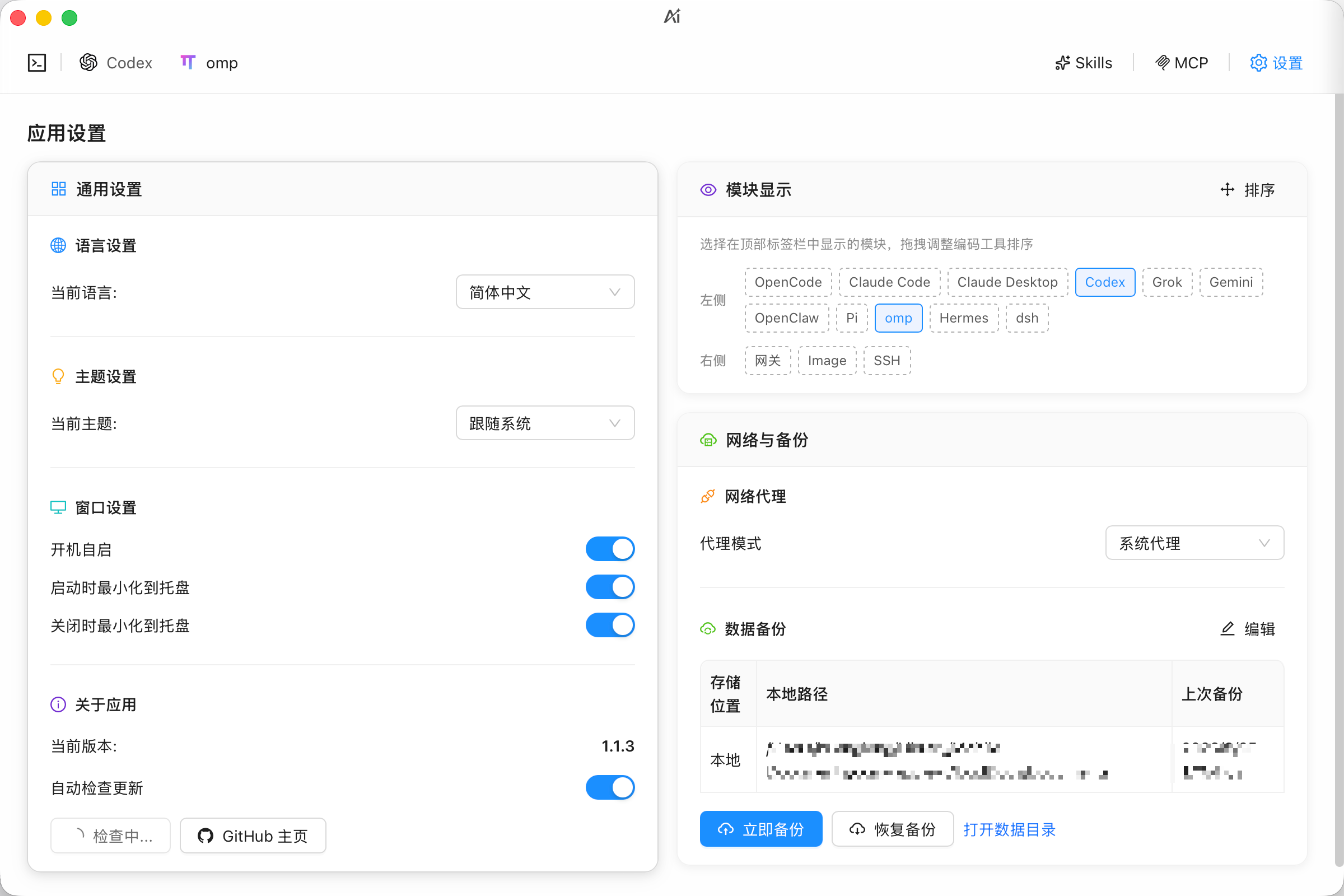This screenshot has width=1344, height=896.
Task: Enable the OpenClaw module tag
Action: 786,318
